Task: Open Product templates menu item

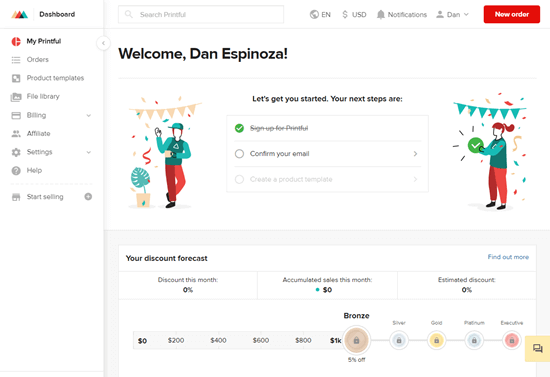Action: [55, 78]
